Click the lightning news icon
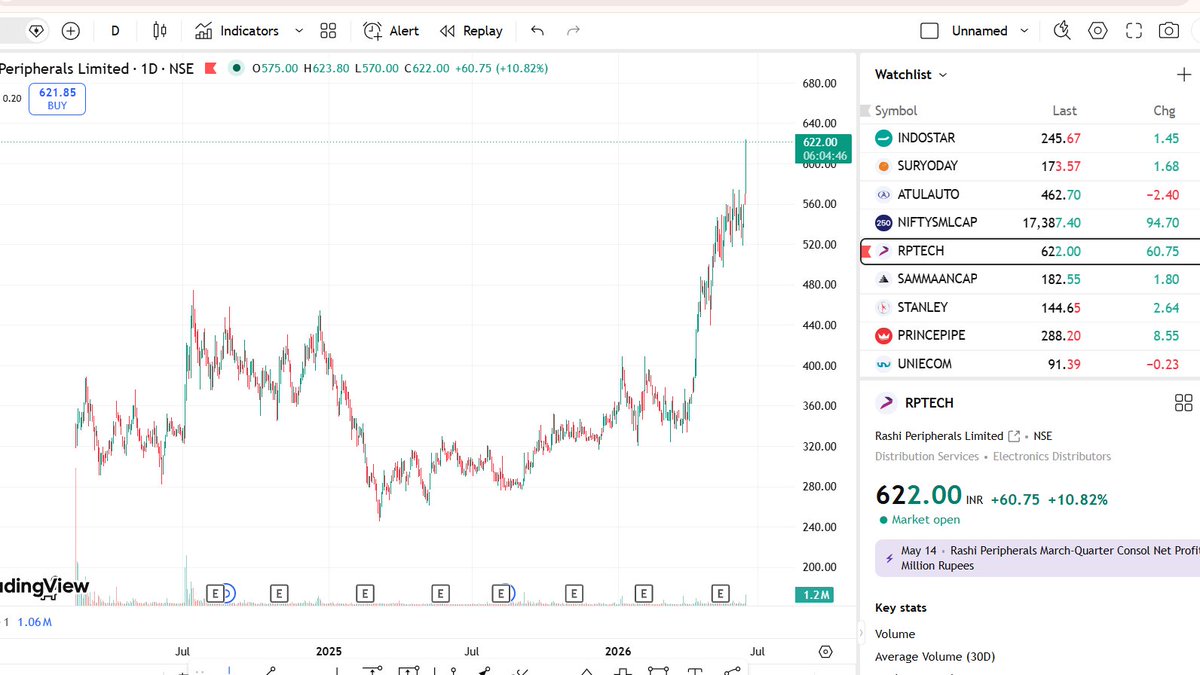 pyautogui.click(x=889, y=558)
